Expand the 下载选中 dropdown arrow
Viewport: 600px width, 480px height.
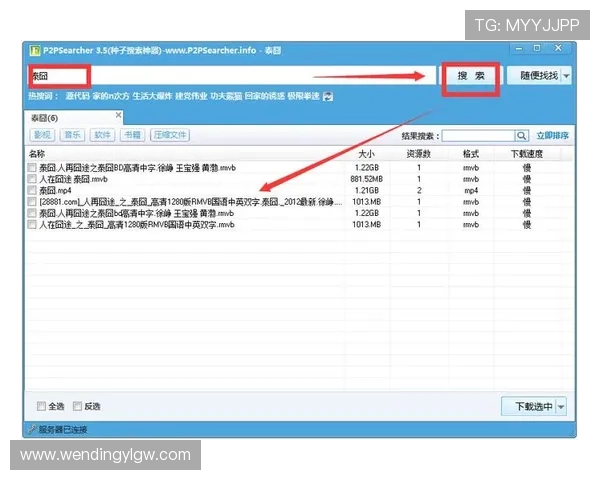[561, 407]
